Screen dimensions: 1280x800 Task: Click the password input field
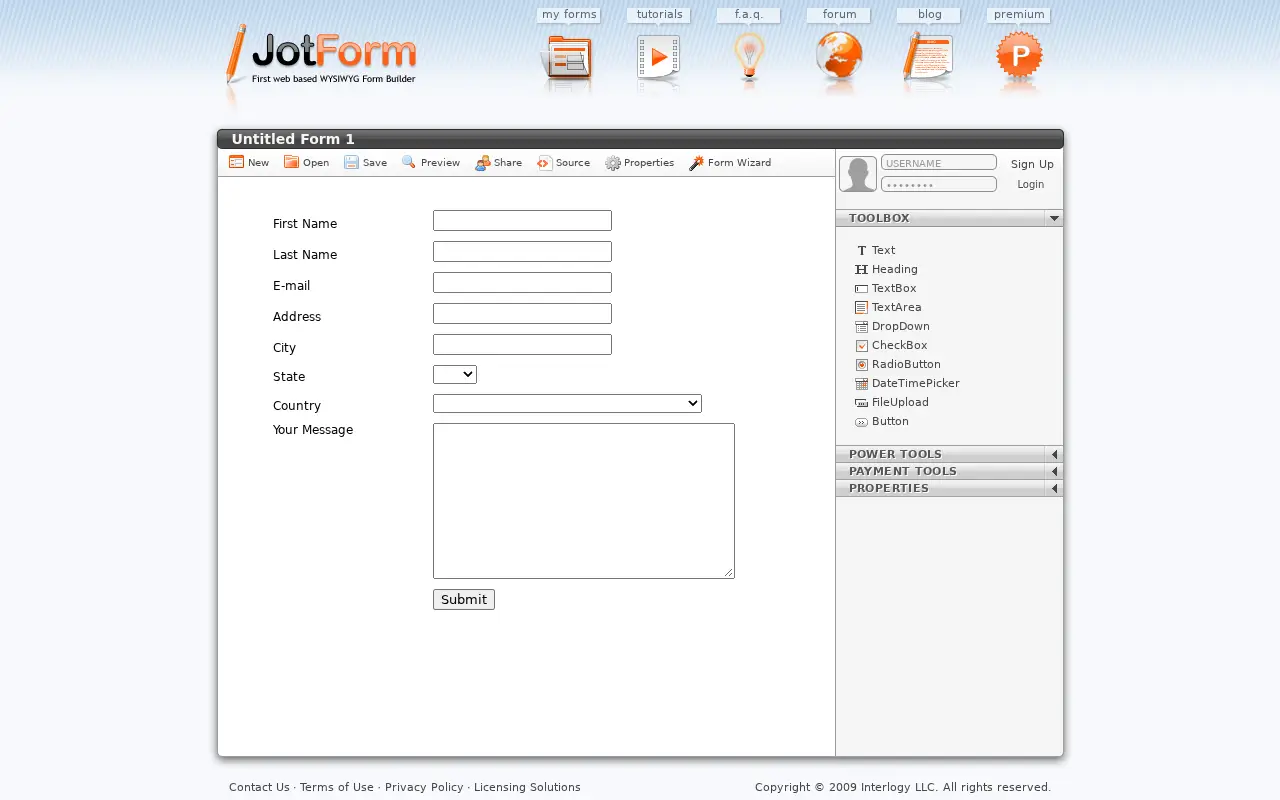[939, 184]
